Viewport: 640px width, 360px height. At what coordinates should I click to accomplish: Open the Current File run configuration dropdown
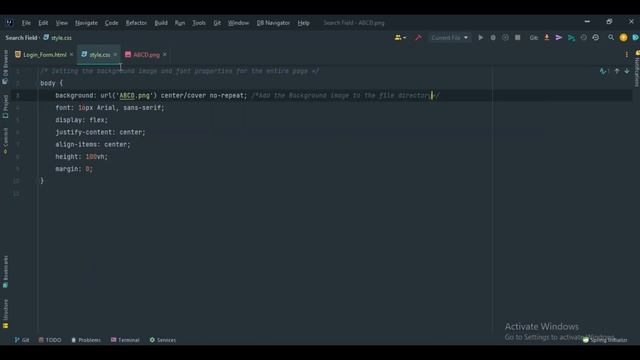click(449, 38)
